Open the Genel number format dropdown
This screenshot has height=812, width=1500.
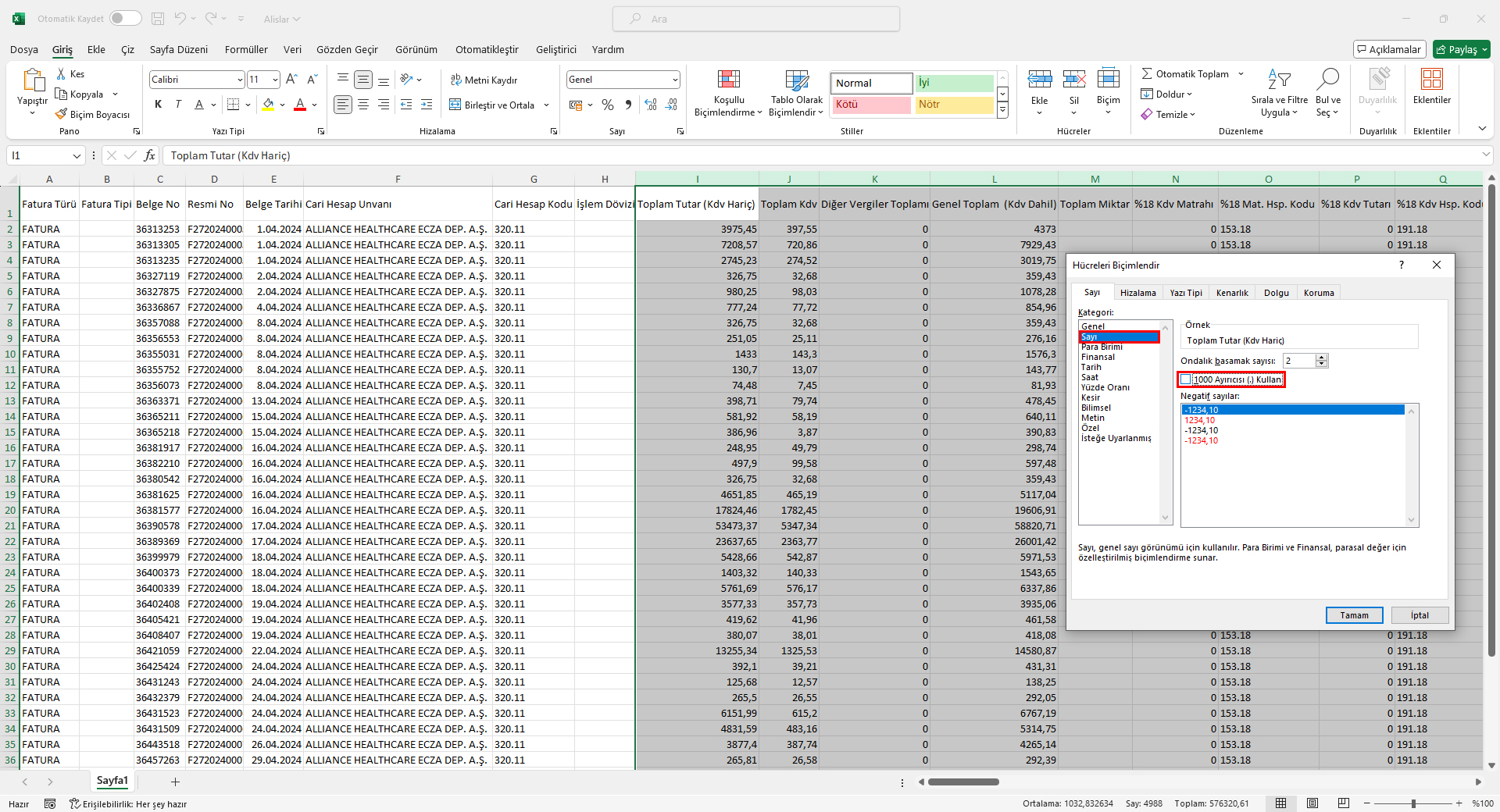674,80
